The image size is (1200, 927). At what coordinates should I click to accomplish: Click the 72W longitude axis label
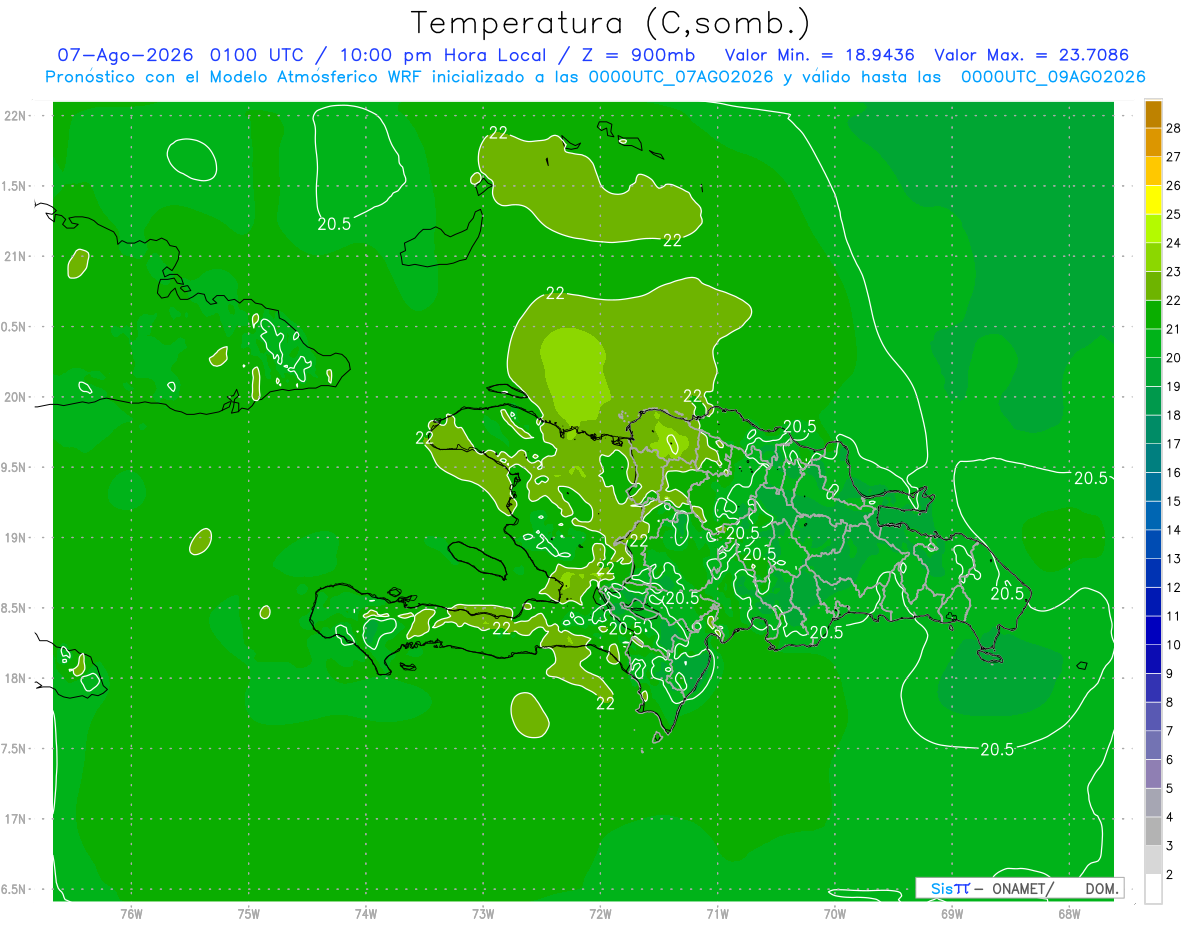600,913
